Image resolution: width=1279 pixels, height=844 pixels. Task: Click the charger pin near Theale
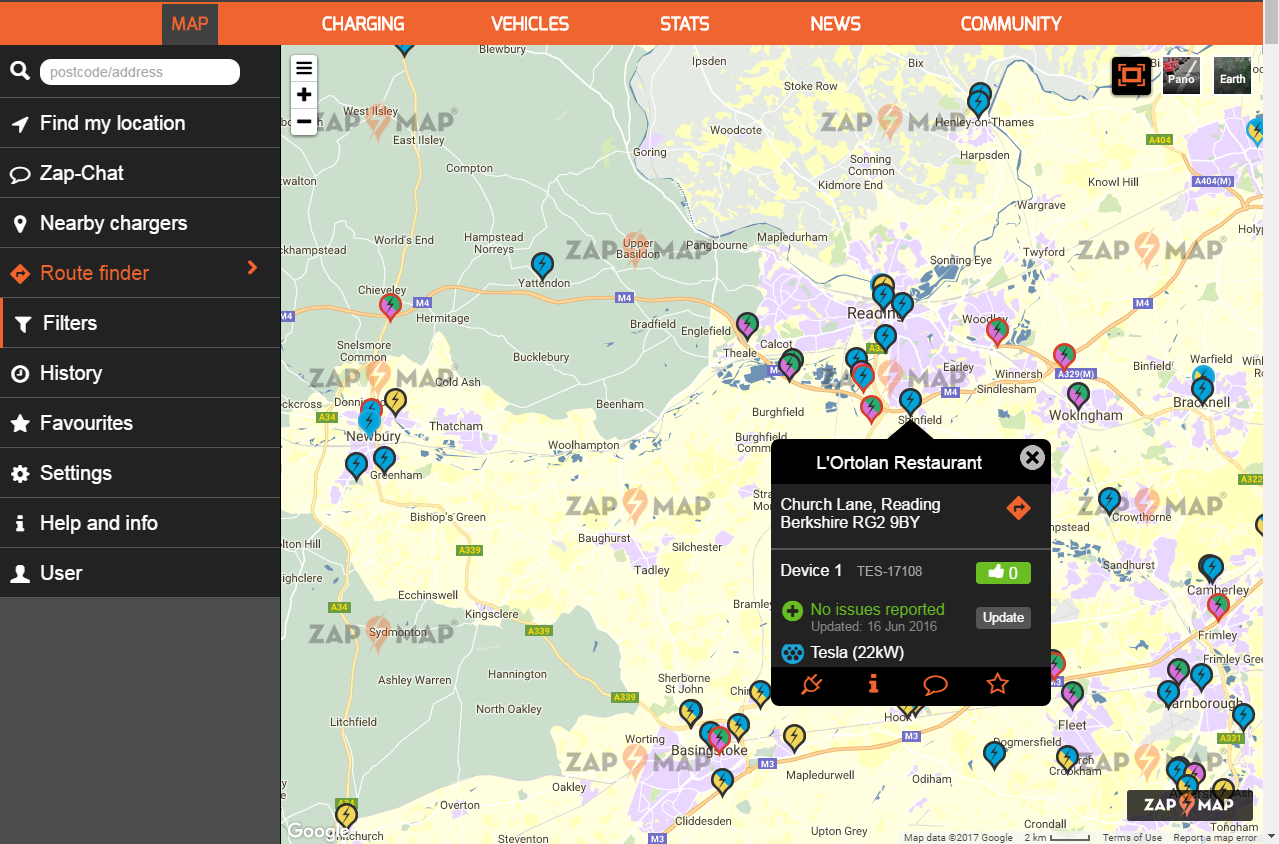coord(747,326)
